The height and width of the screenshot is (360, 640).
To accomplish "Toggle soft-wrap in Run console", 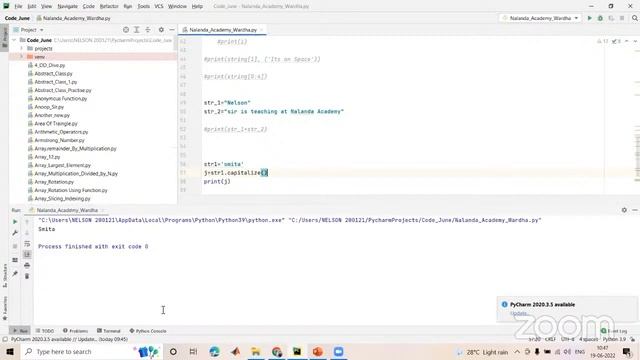I will [x=27, y=244].
